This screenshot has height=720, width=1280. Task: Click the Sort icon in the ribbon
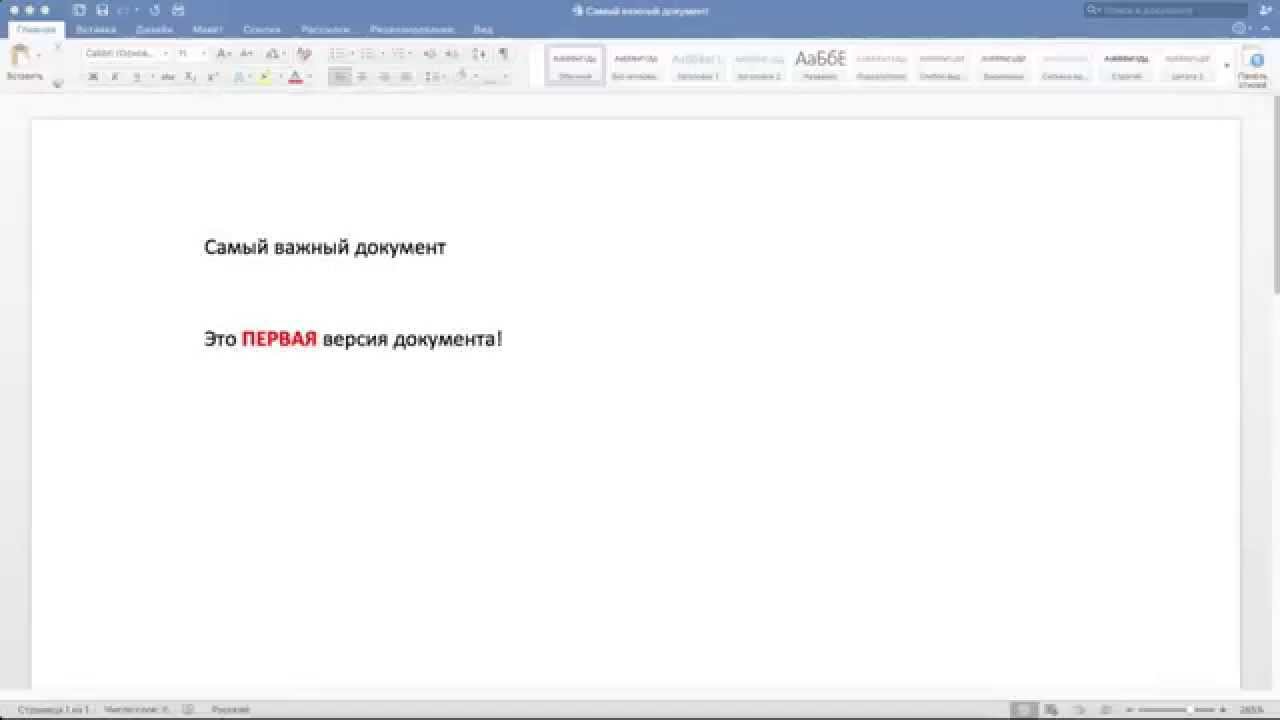[x=479, y=53]
